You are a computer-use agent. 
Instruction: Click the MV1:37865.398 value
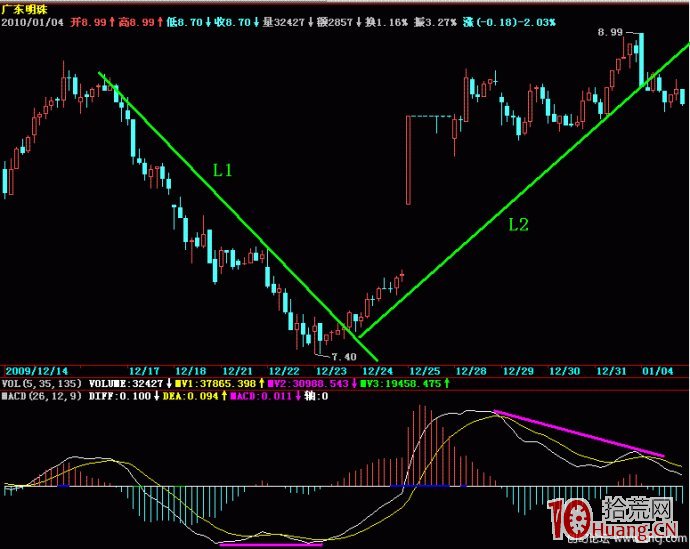point(215,384)
